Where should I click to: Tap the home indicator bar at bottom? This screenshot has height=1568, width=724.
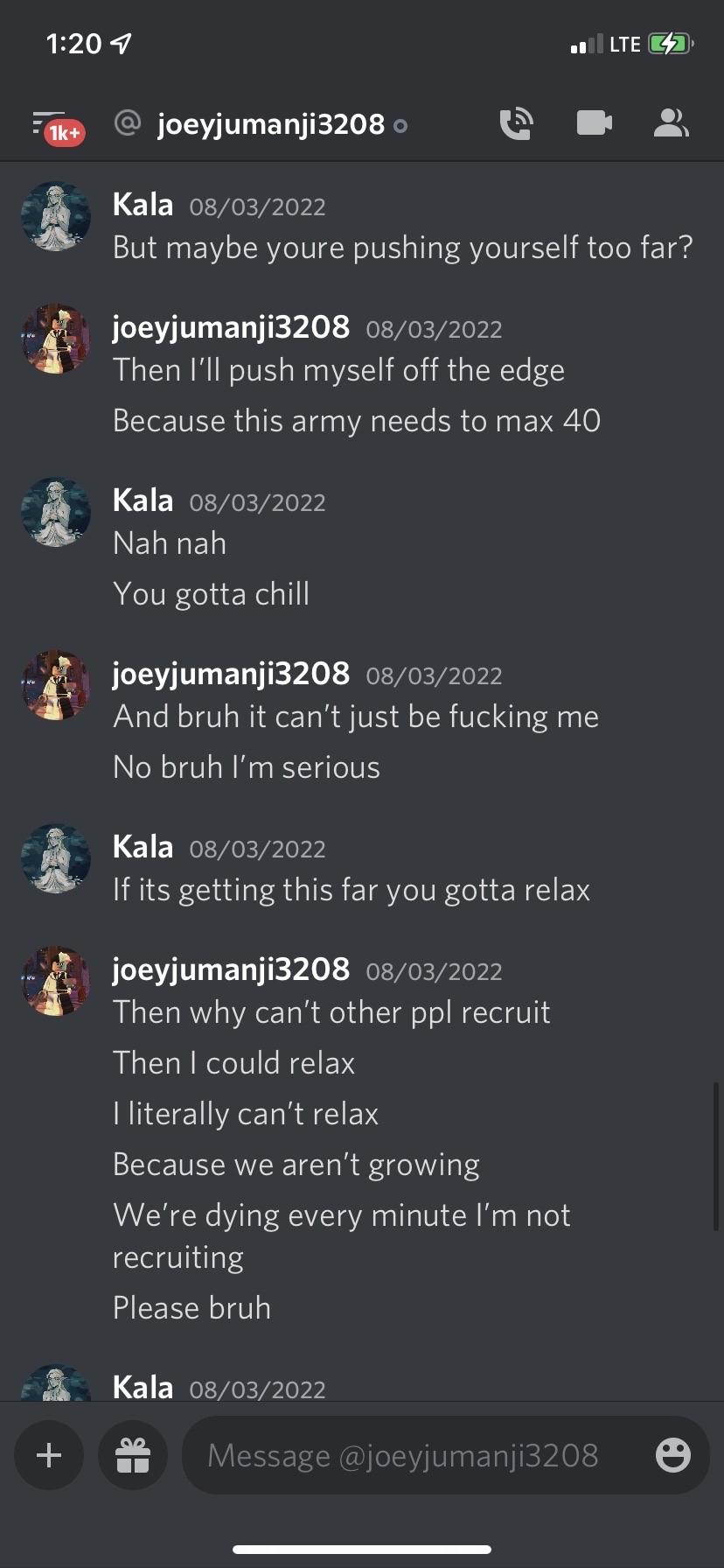pyautogui.click(x=362, y=1549)
